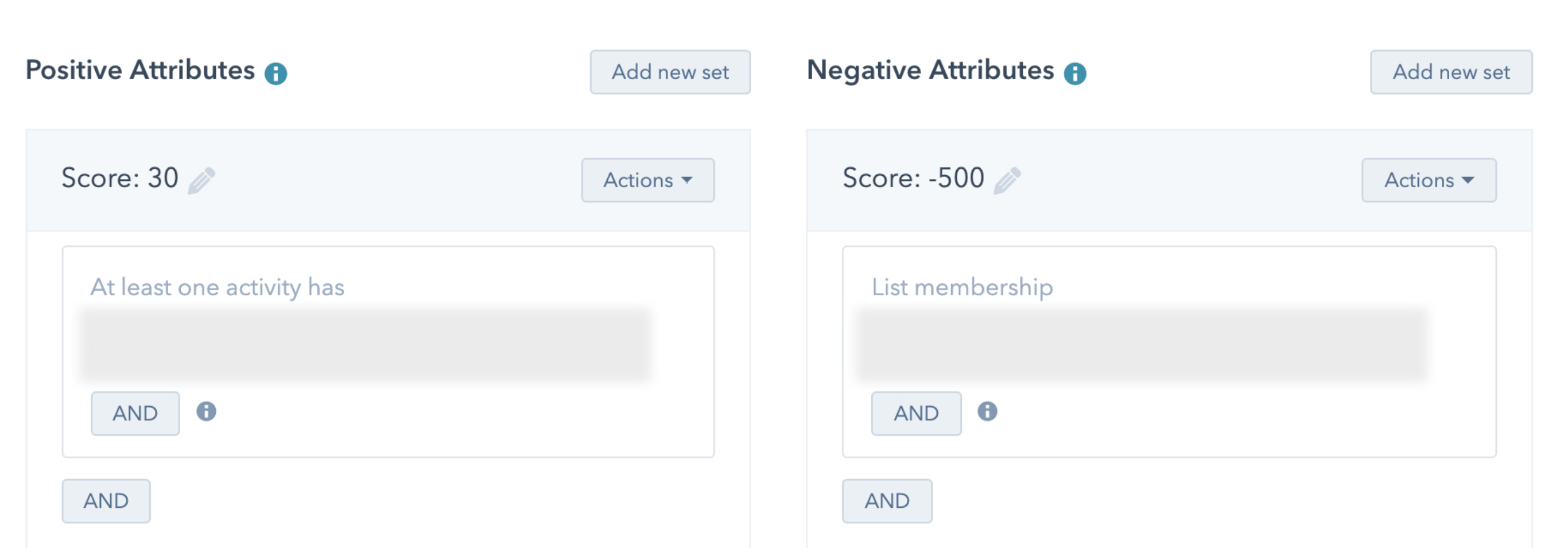Add new set under Negative Attributes
The image size is (1568, 548).
(1451, 72)
